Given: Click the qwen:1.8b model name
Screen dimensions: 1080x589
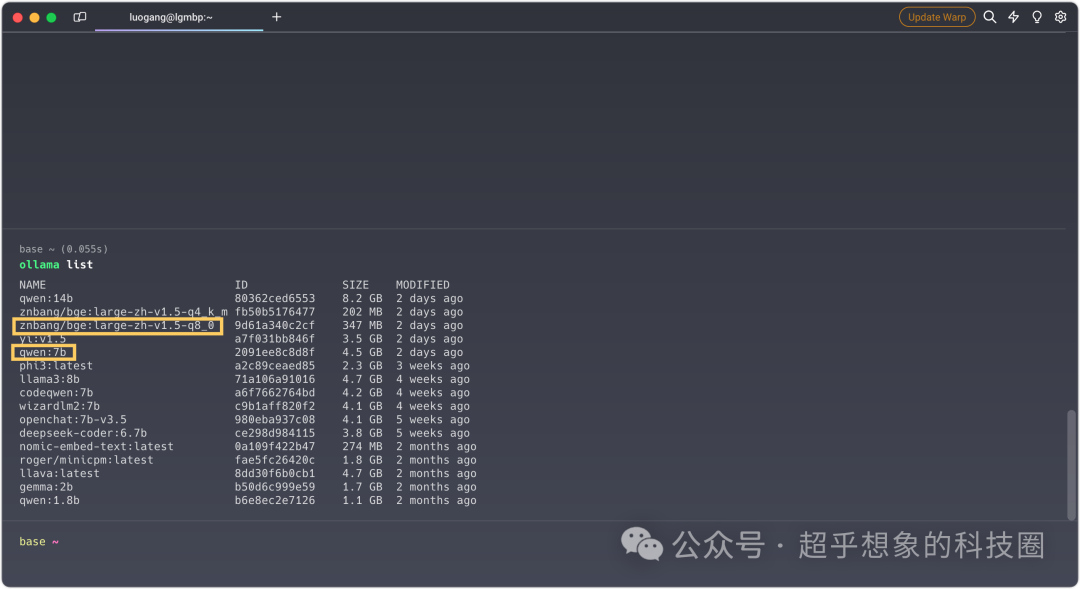Looking at the screenshot, I should [x=50, y=500].
